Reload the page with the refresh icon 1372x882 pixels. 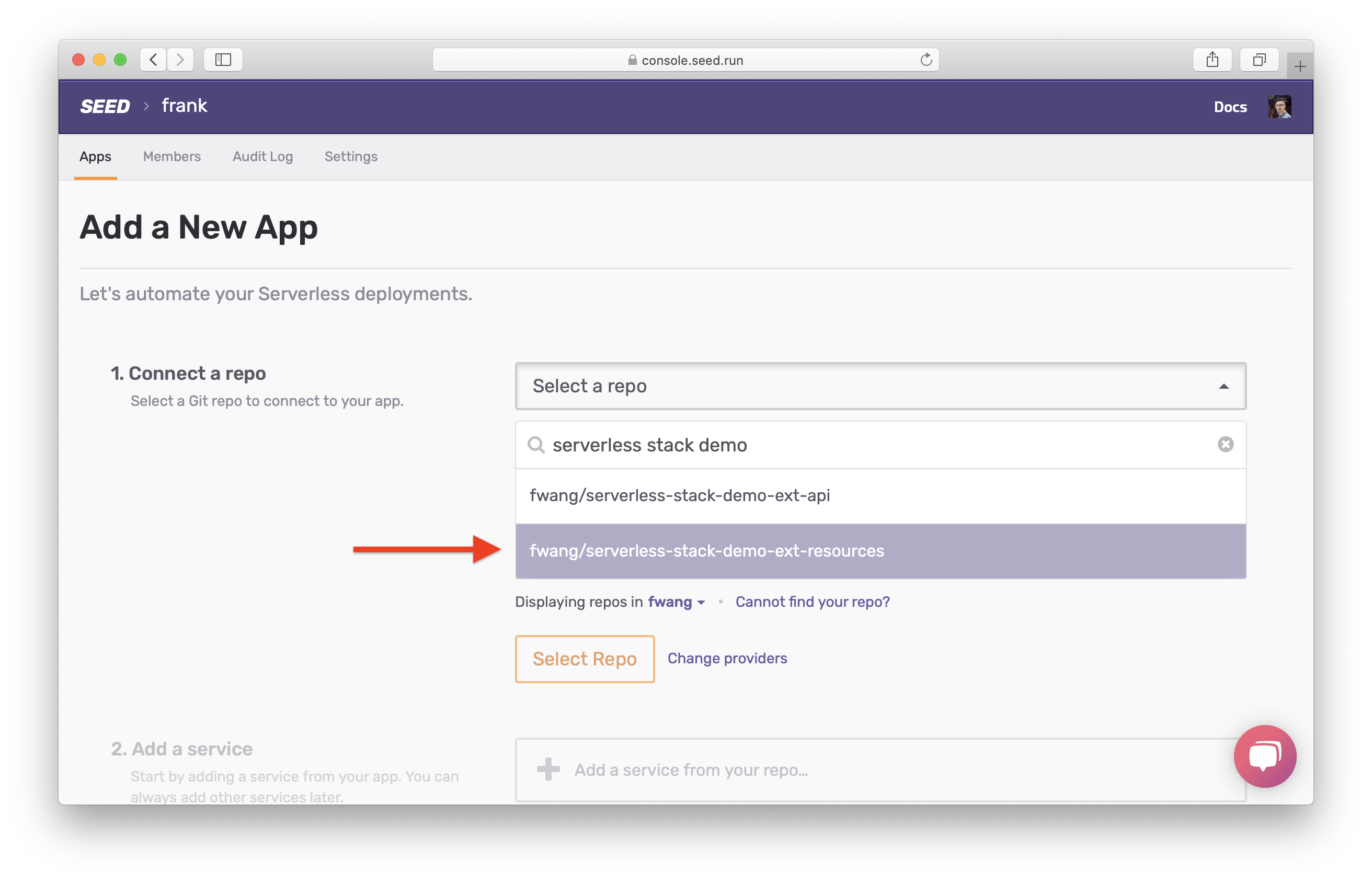pos(925,60)
